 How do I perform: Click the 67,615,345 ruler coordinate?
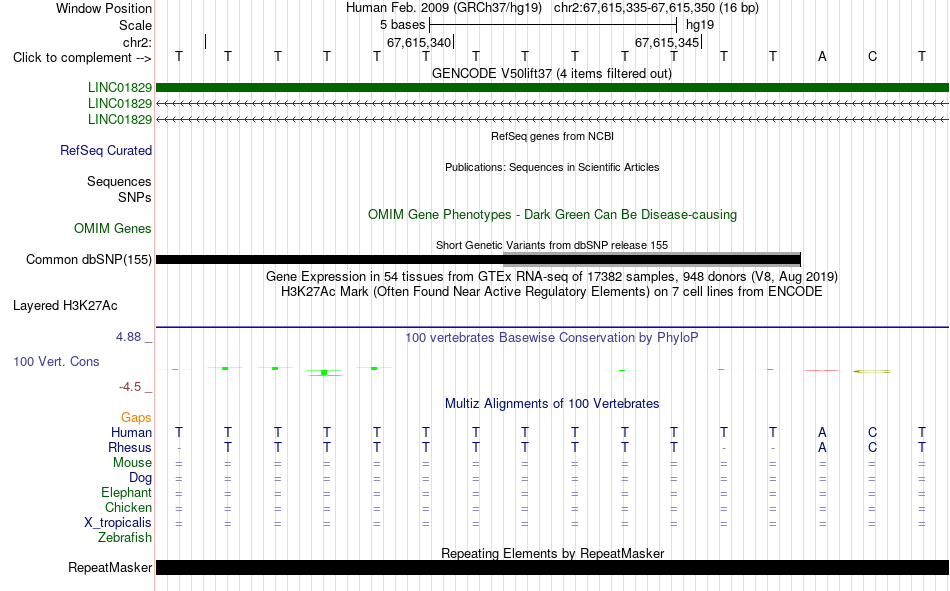pyautogui.click(x=667, y=42)
